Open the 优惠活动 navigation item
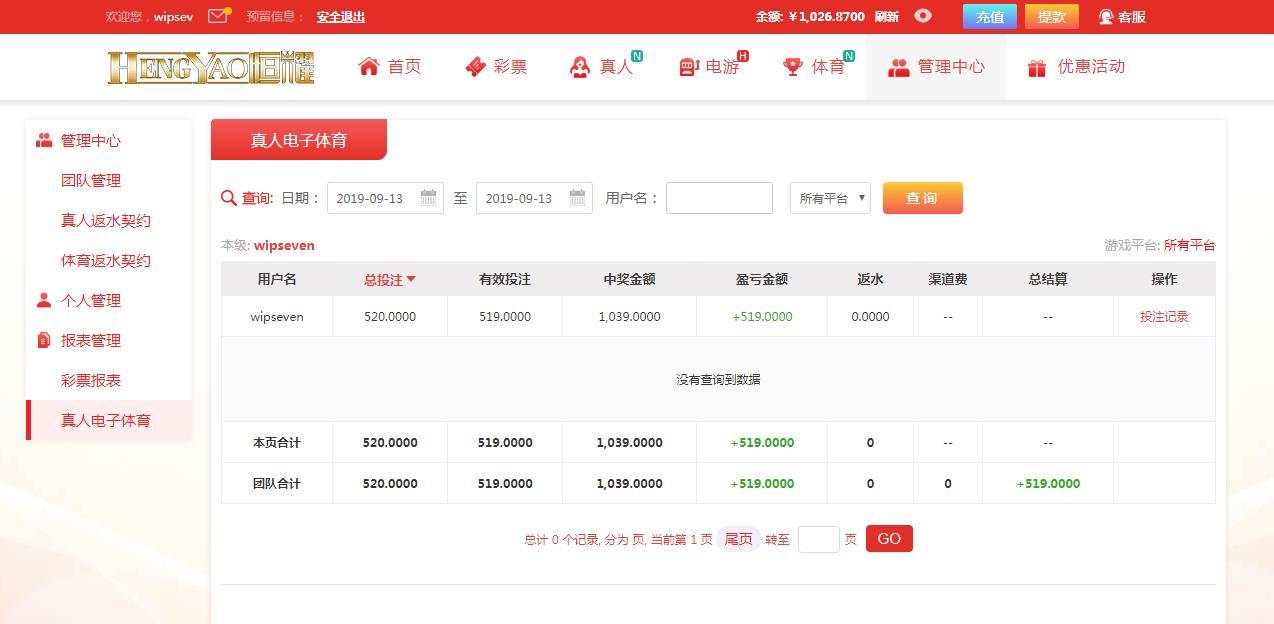The height and width of the screenshot is (624, 1274). 1077,67
